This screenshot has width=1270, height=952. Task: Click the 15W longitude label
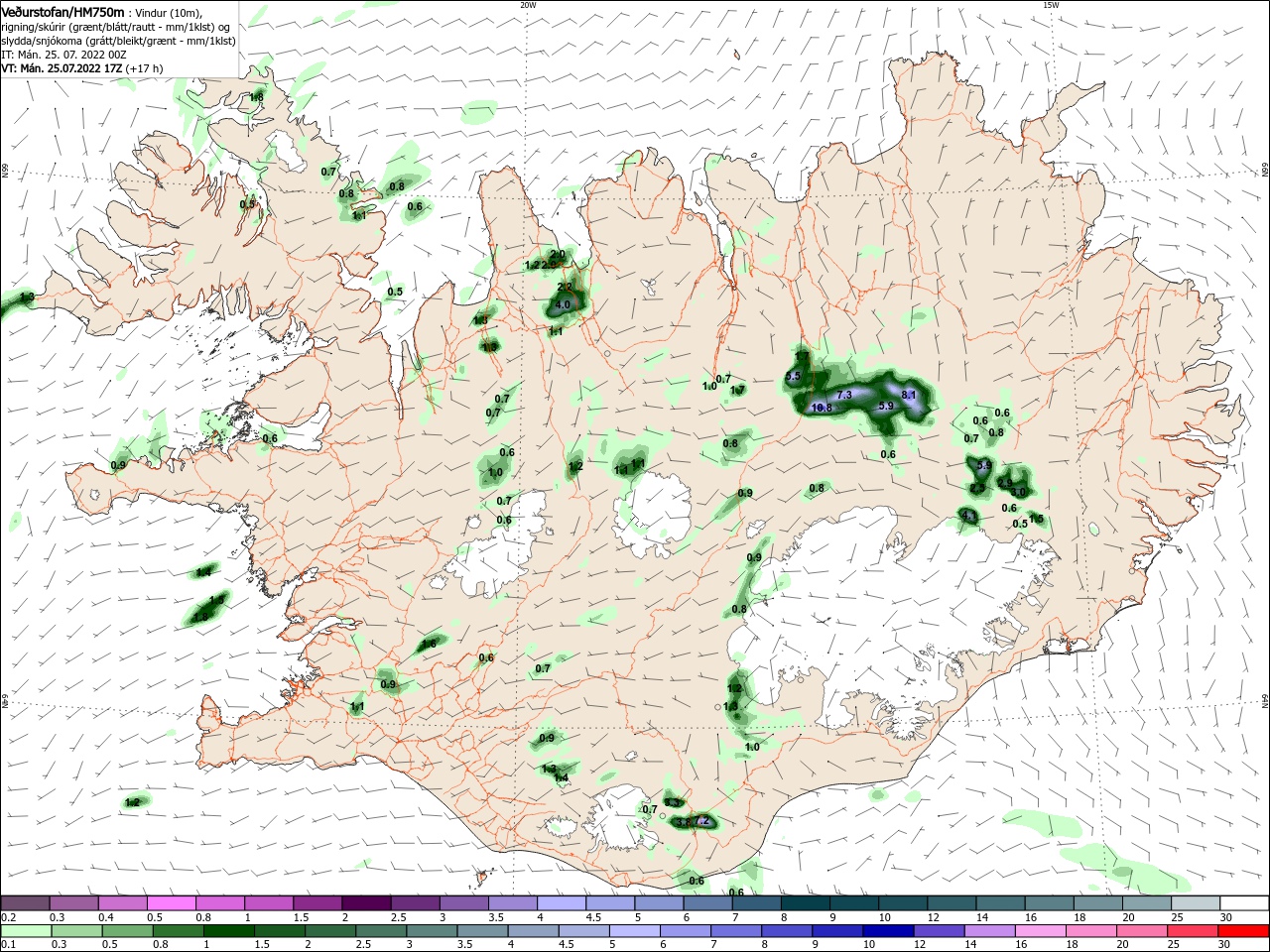pos(1051,5)
